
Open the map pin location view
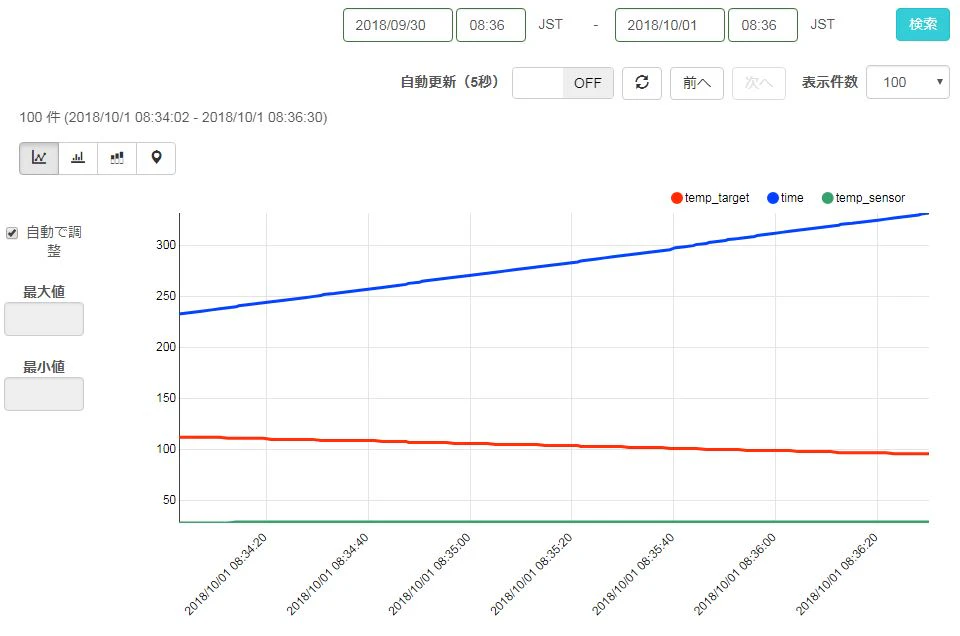click(x=156, y=158)
